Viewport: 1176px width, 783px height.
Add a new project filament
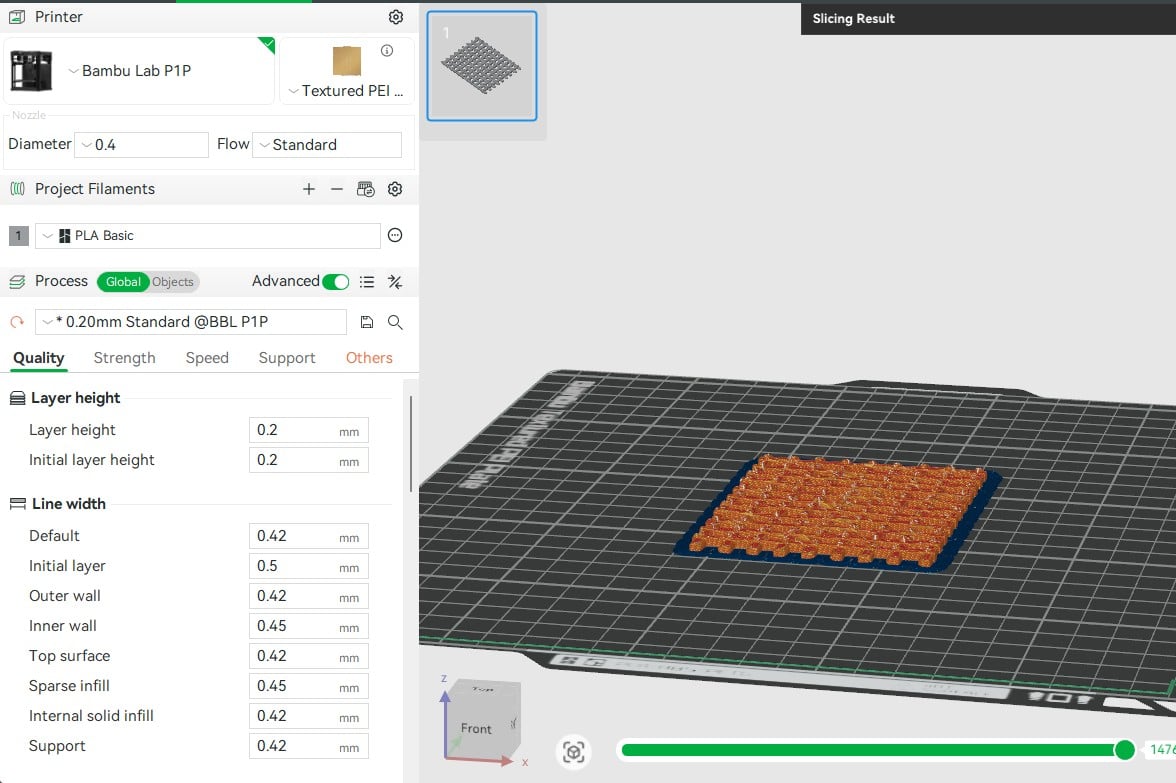[309, 189]
